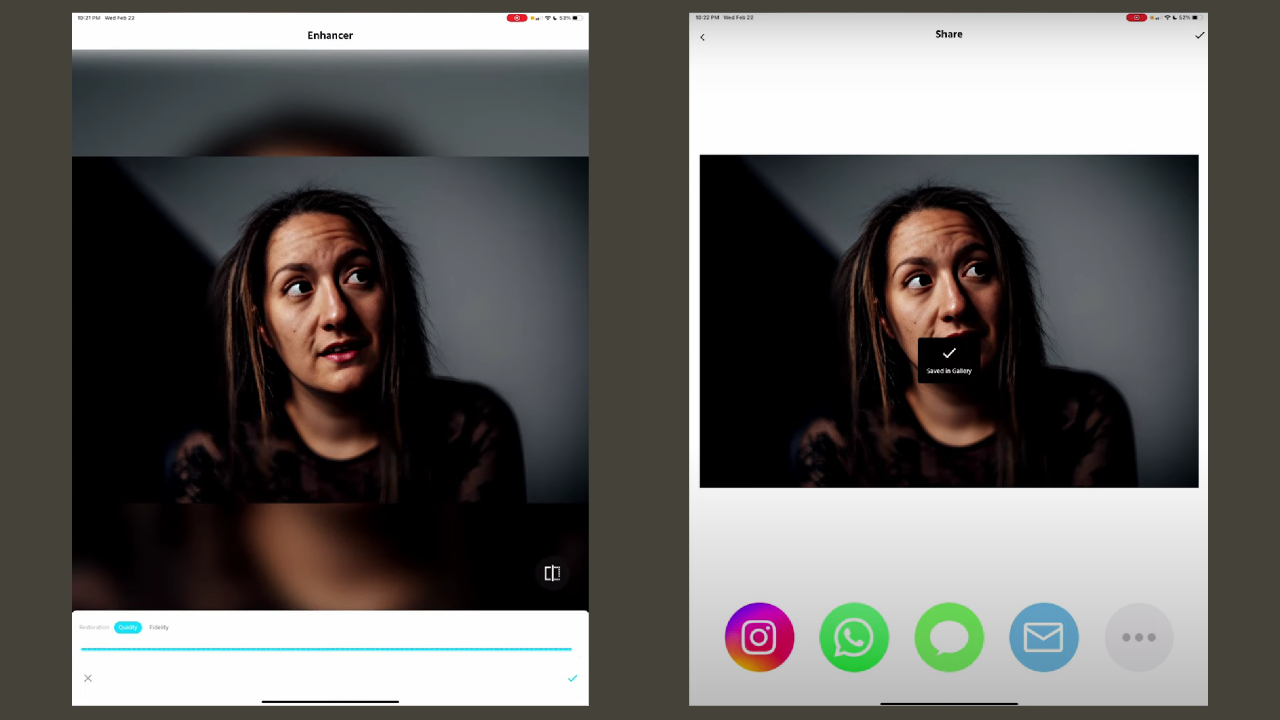1280x720 pixels.
Task: Select the Enhancer title bar
Action: [330, 35]
